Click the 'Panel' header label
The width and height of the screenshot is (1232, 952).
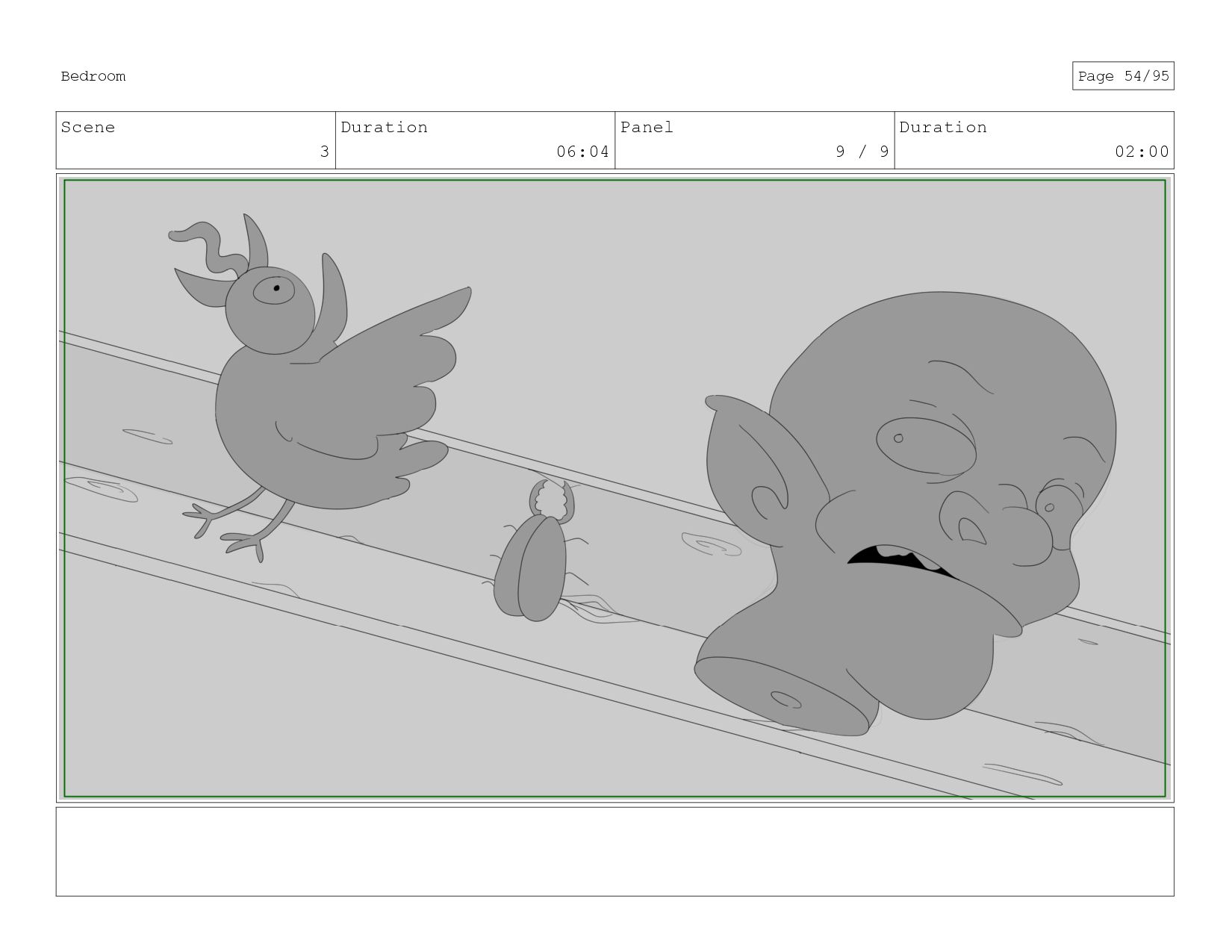click(x=647, y=128)
